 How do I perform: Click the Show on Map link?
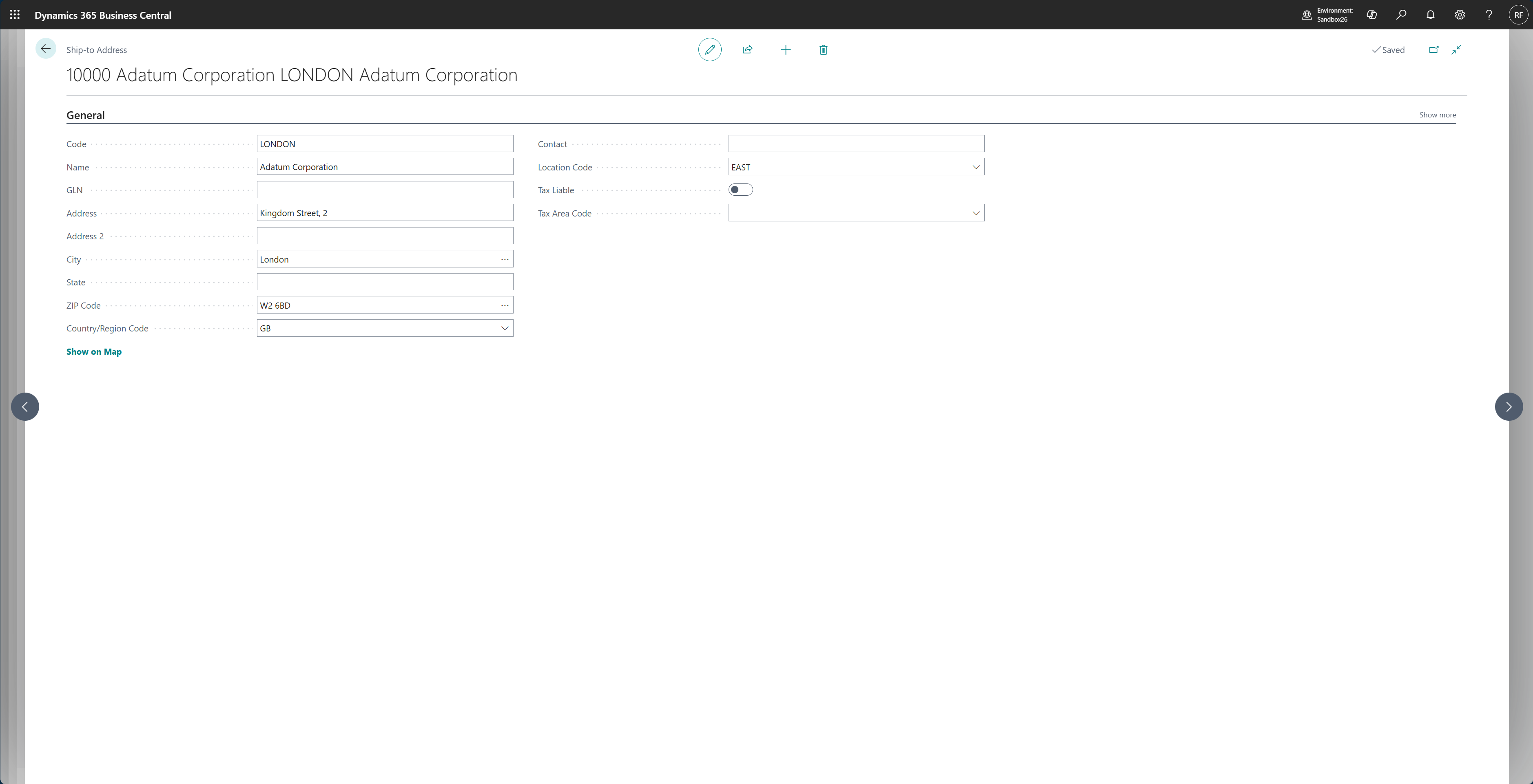click(x=94, y=351)
